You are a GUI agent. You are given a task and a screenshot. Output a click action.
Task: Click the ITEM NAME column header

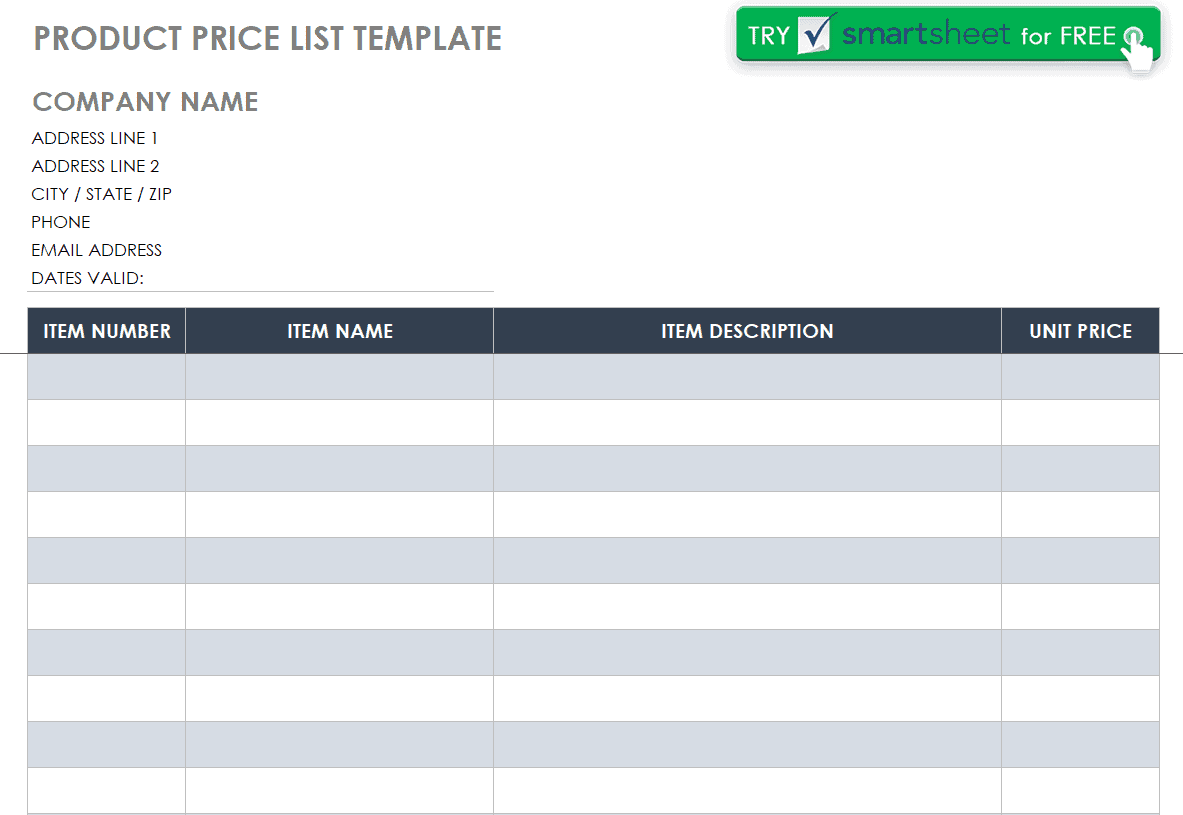point(340,331)
